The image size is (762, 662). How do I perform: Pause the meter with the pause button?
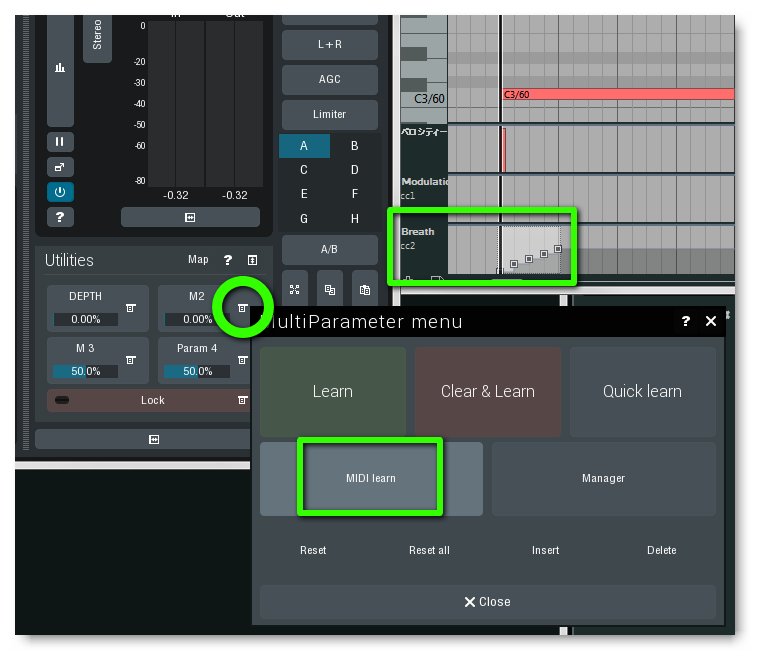tap(60, 141)
